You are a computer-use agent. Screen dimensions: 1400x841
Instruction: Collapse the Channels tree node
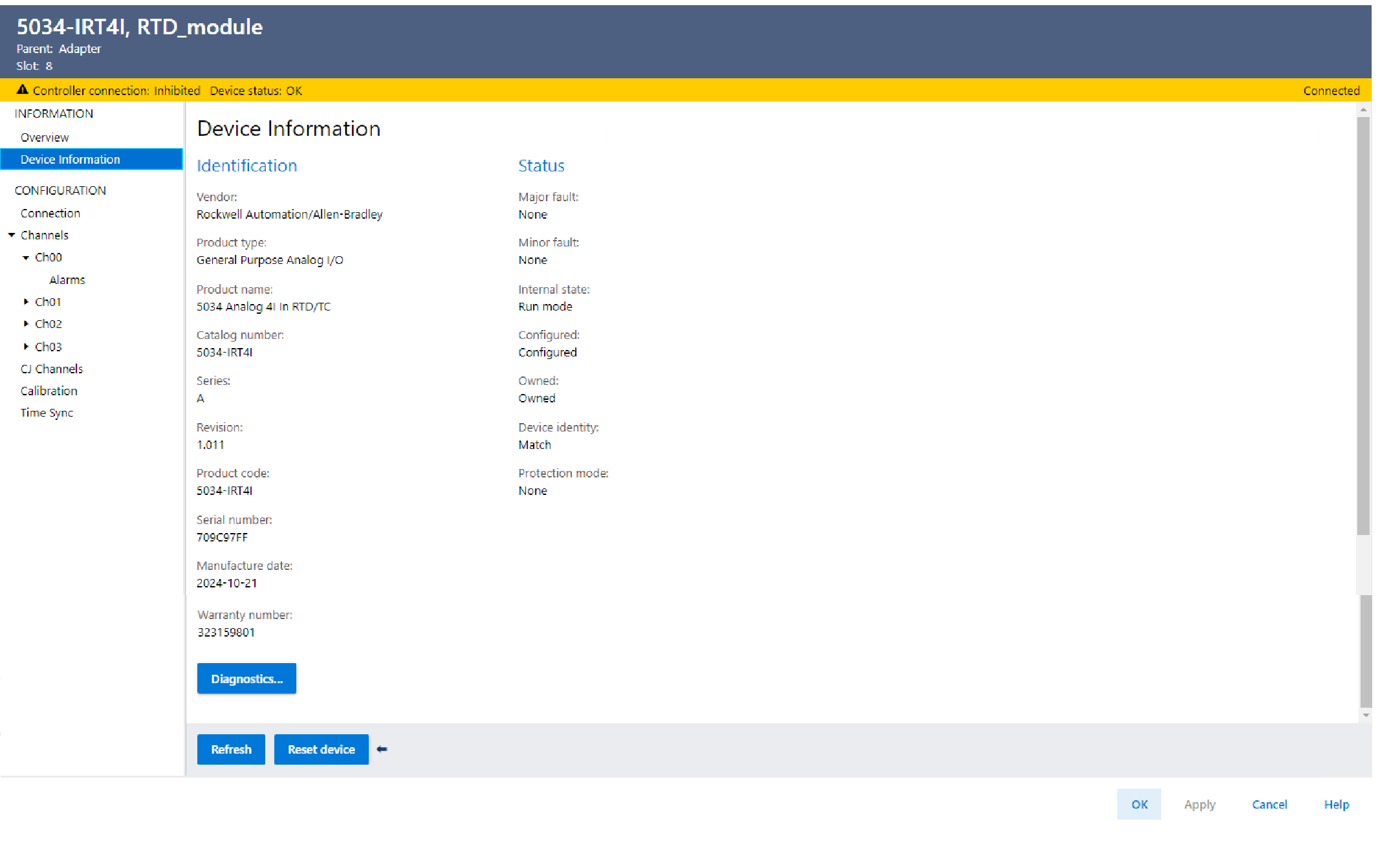point(12,235)
